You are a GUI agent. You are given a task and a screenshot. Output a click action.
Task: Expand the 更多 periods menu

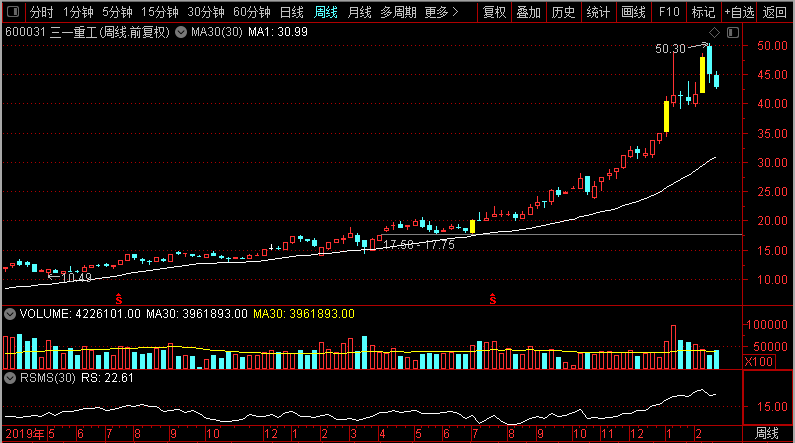[441, 12]
